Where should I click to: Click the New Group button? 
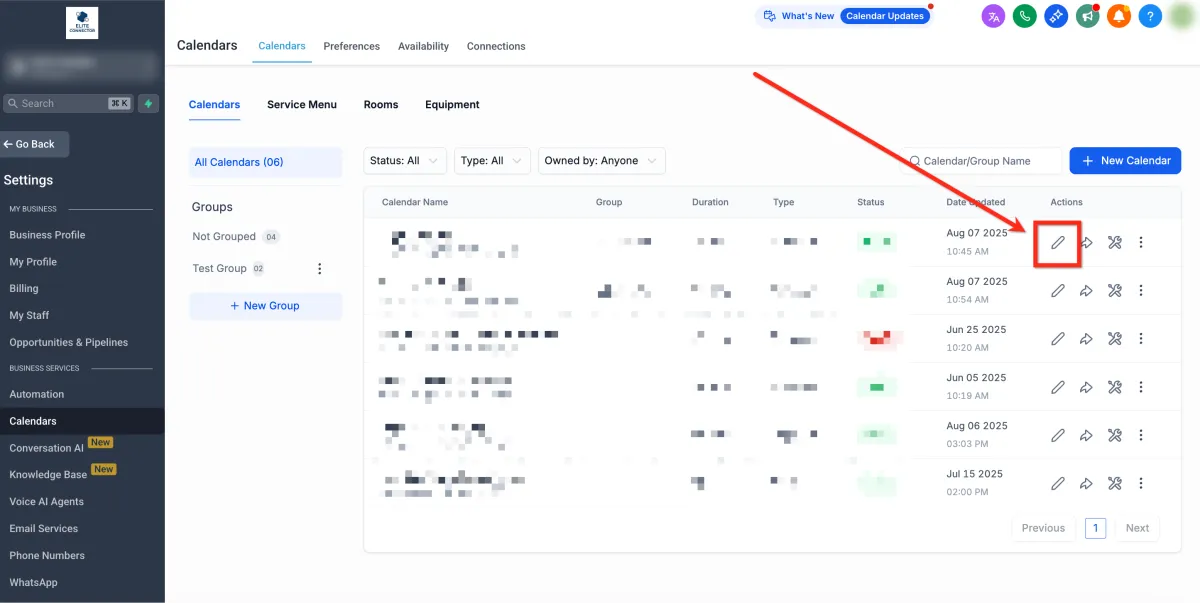pyautogui.click(x=265, y=306)
